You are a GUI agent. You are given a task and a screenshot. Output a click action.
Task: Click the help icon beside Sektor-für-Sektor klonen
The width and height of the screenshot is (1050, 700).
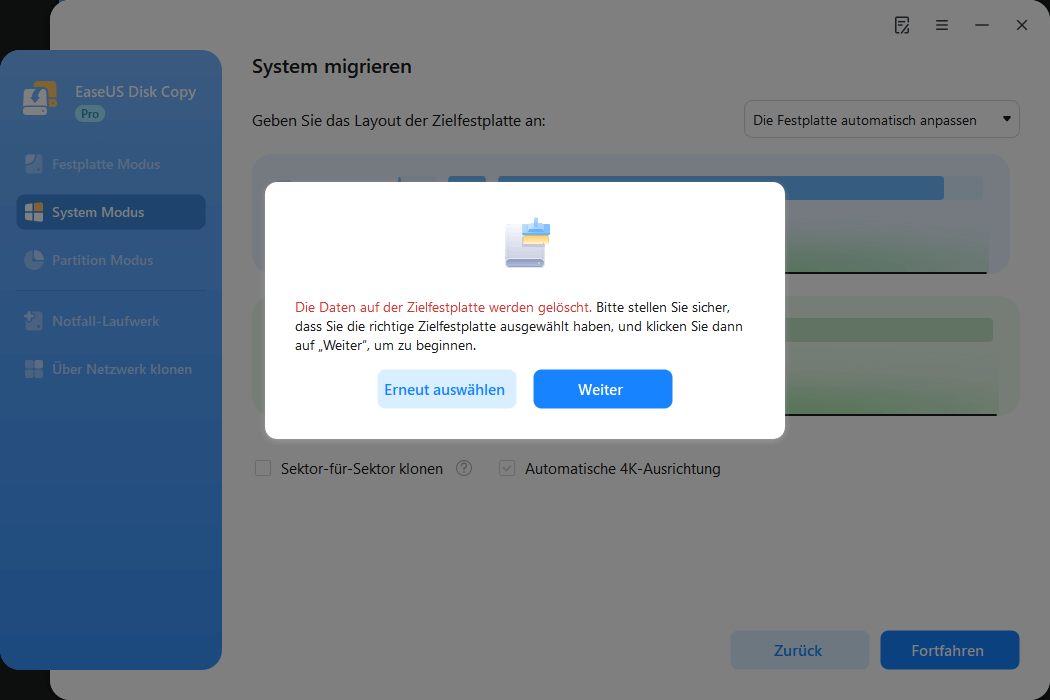[464, 468]
